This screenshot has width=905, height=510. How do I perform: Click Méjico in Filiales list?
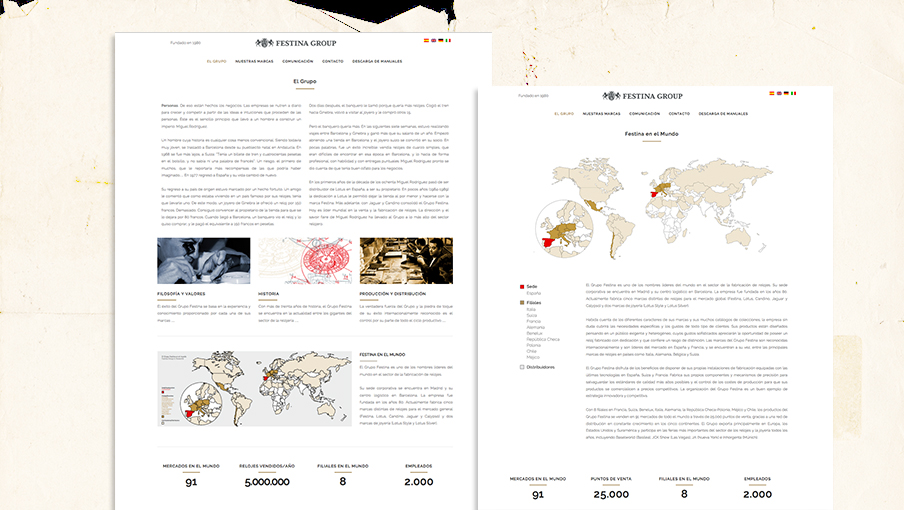coord(533,357)
